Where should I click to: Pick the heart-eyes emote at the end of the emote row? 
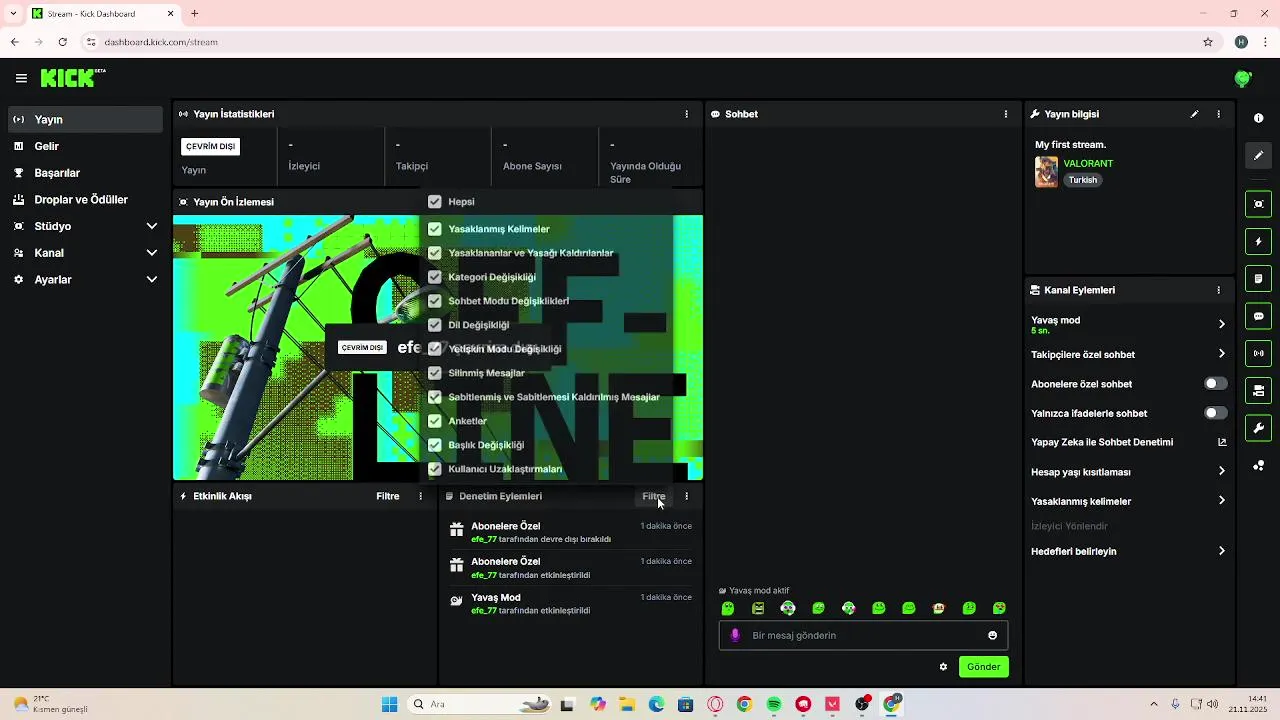(999, 608)
